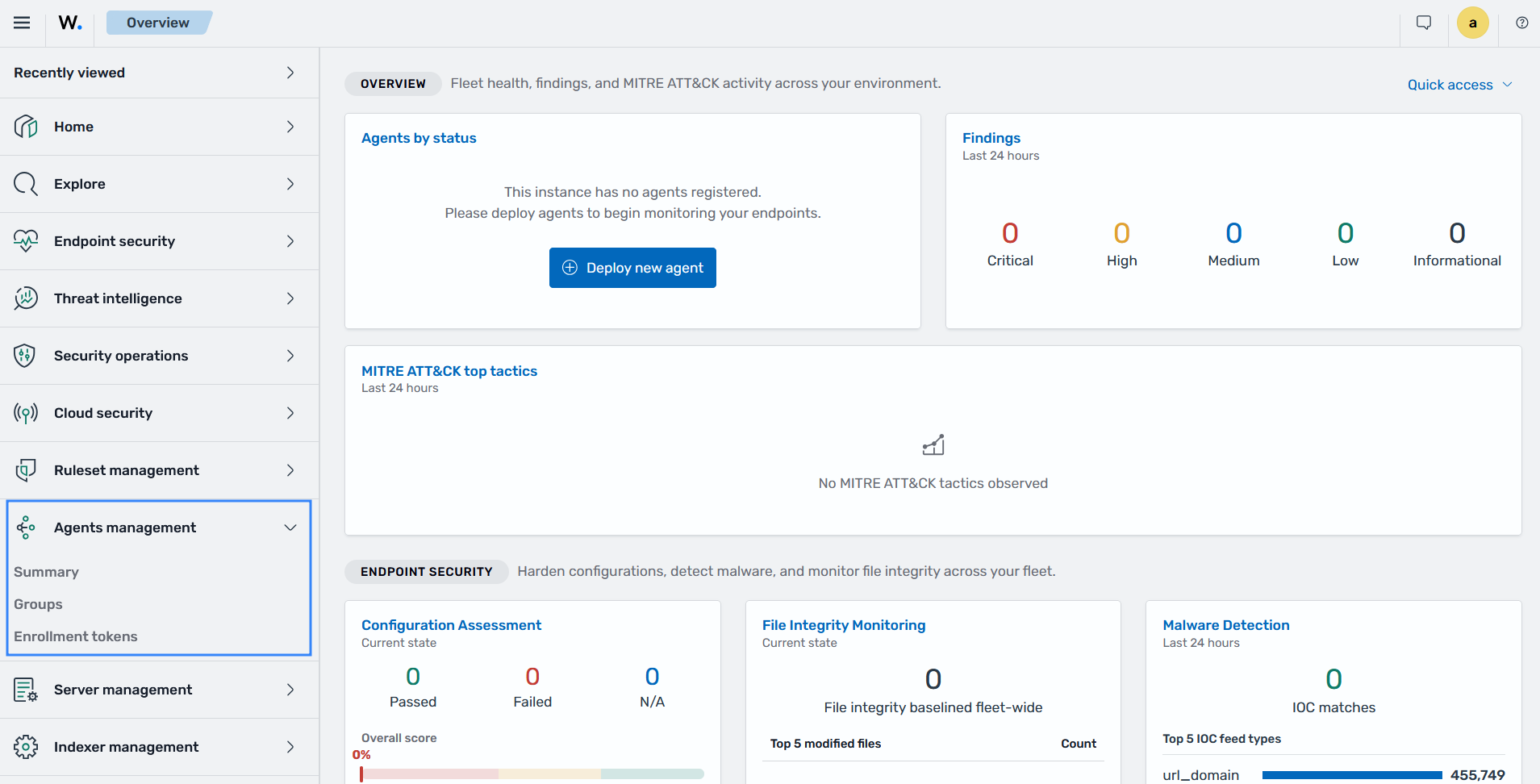This screenshot has width=1540, height=784.
Task: Click the Wazuh W. logo
Action: [70, 23]
